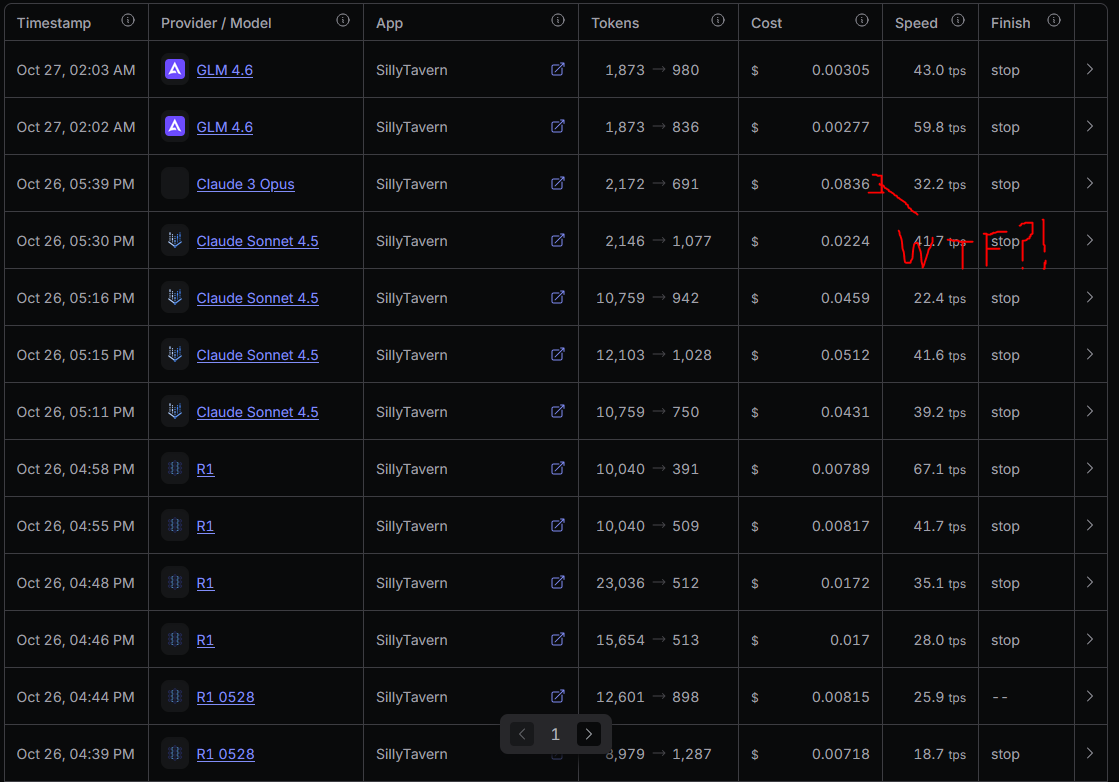Open the R1 0528 link at 04:44 PM

tap(226, 697)
